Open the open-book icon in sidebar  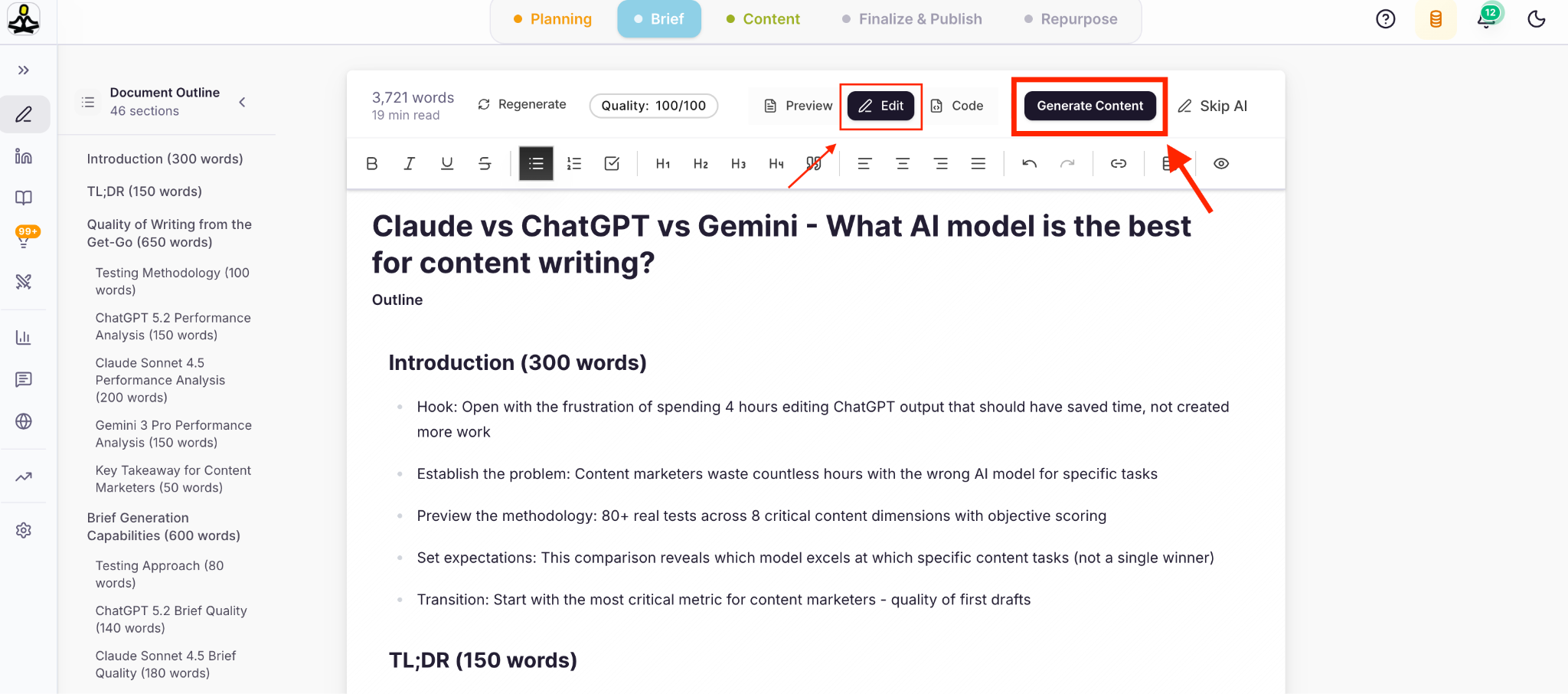point(24,198)
